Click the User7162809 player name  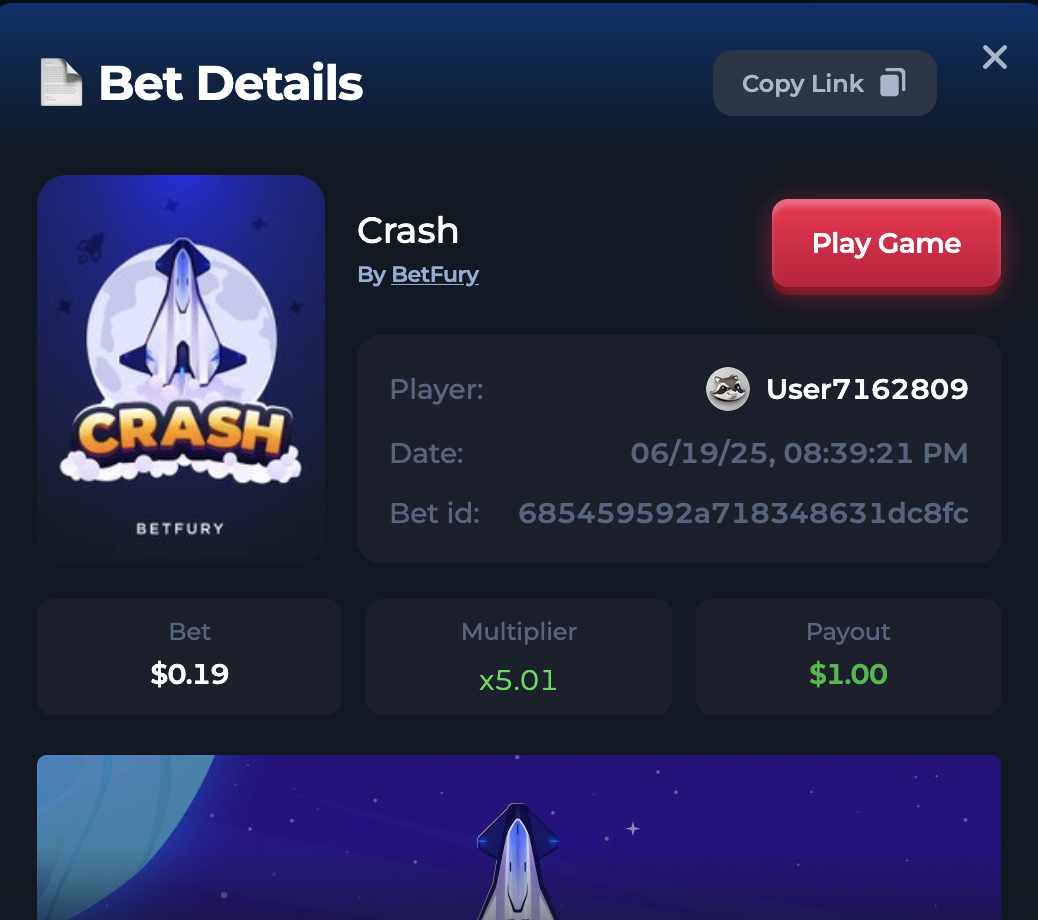tap(867, 389)
